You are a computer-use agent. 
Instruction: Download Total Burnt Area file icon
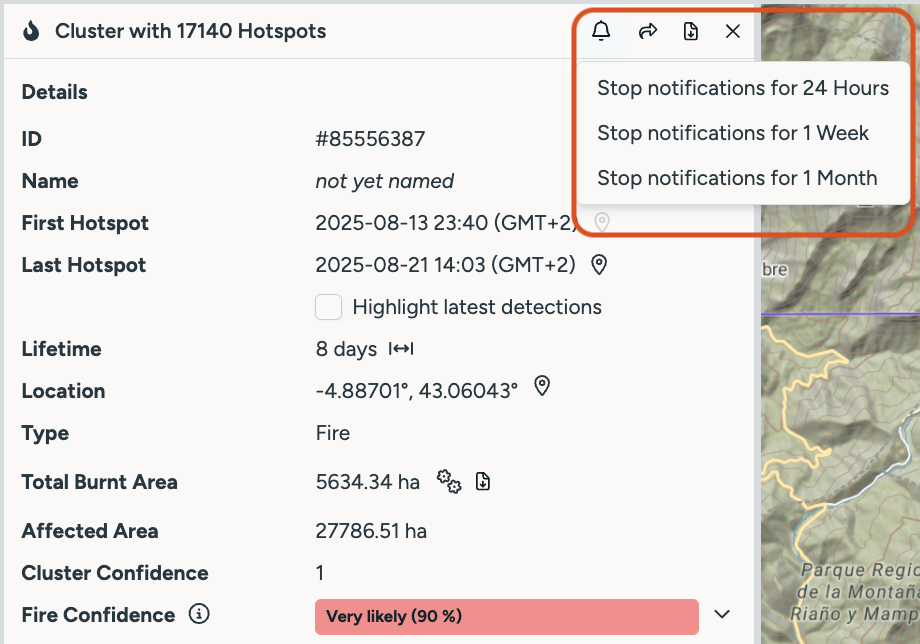tap(483, 482)
